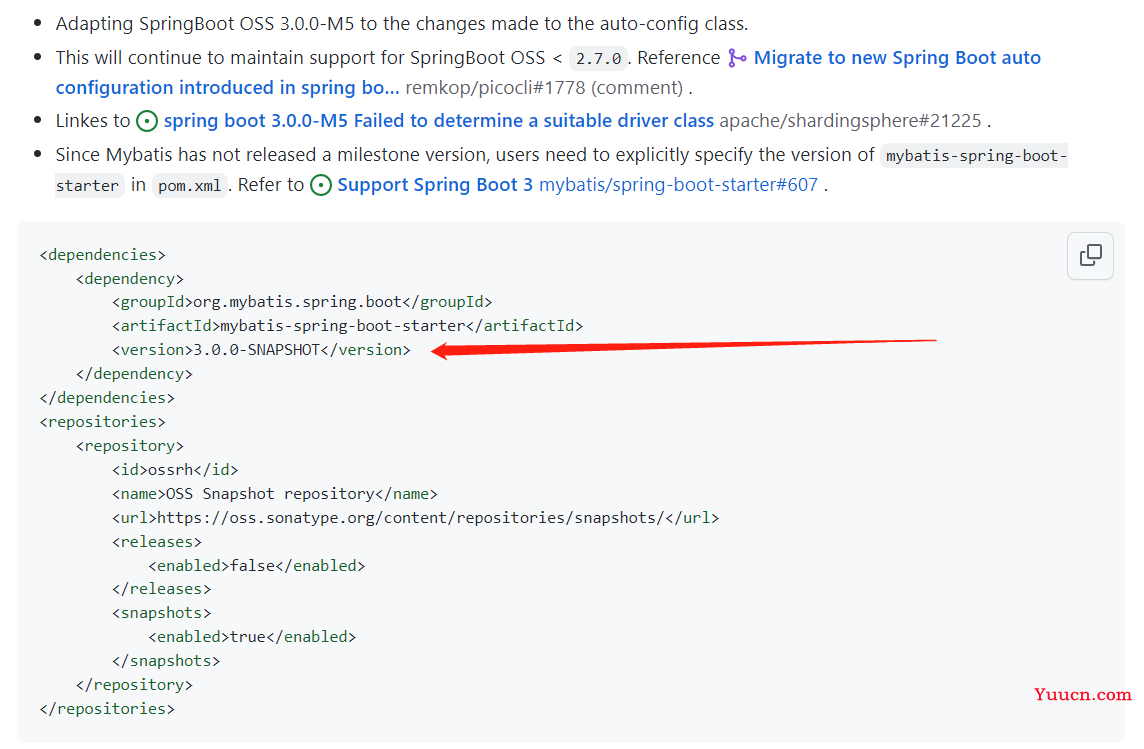Select artifactId 'mybatis-spring-boot-starter' line

(x=347, y=325)
